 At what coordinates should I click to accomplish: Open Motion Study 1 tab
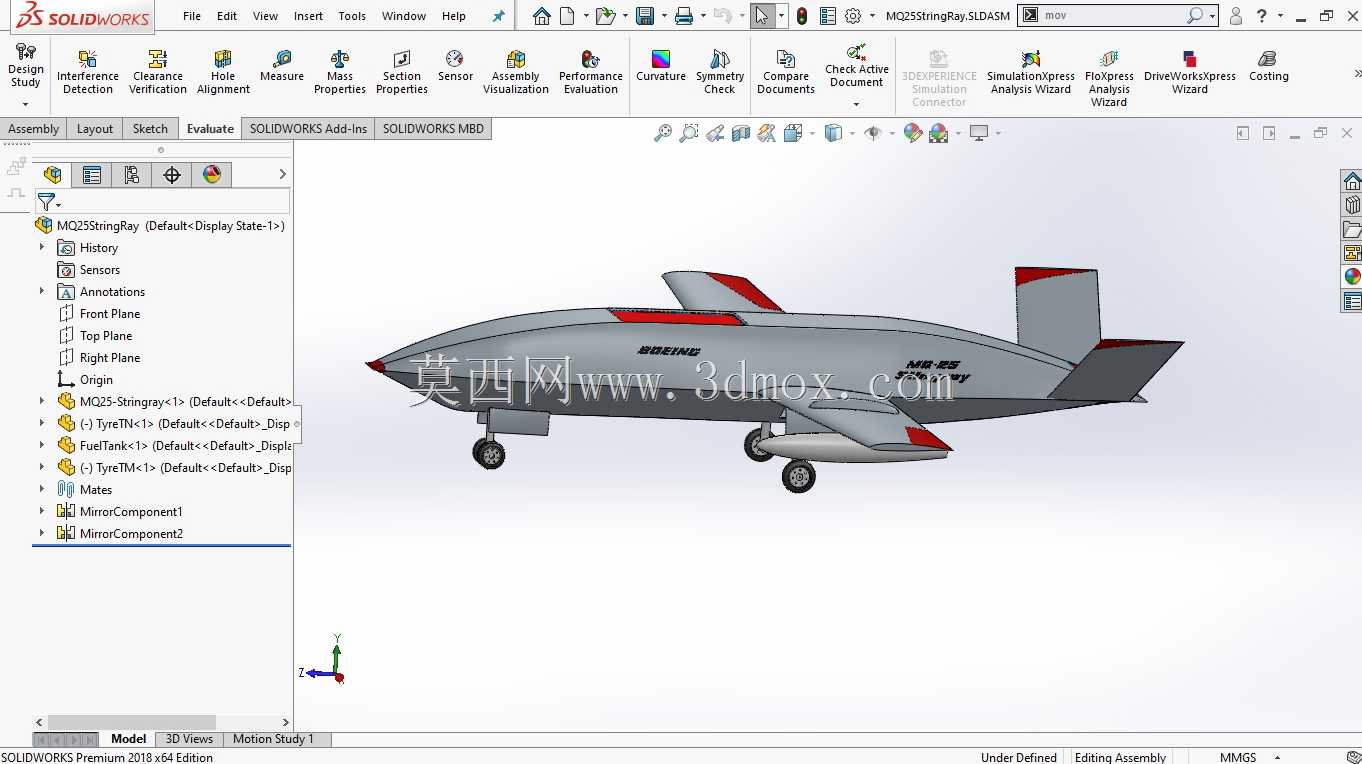(273, 739)
